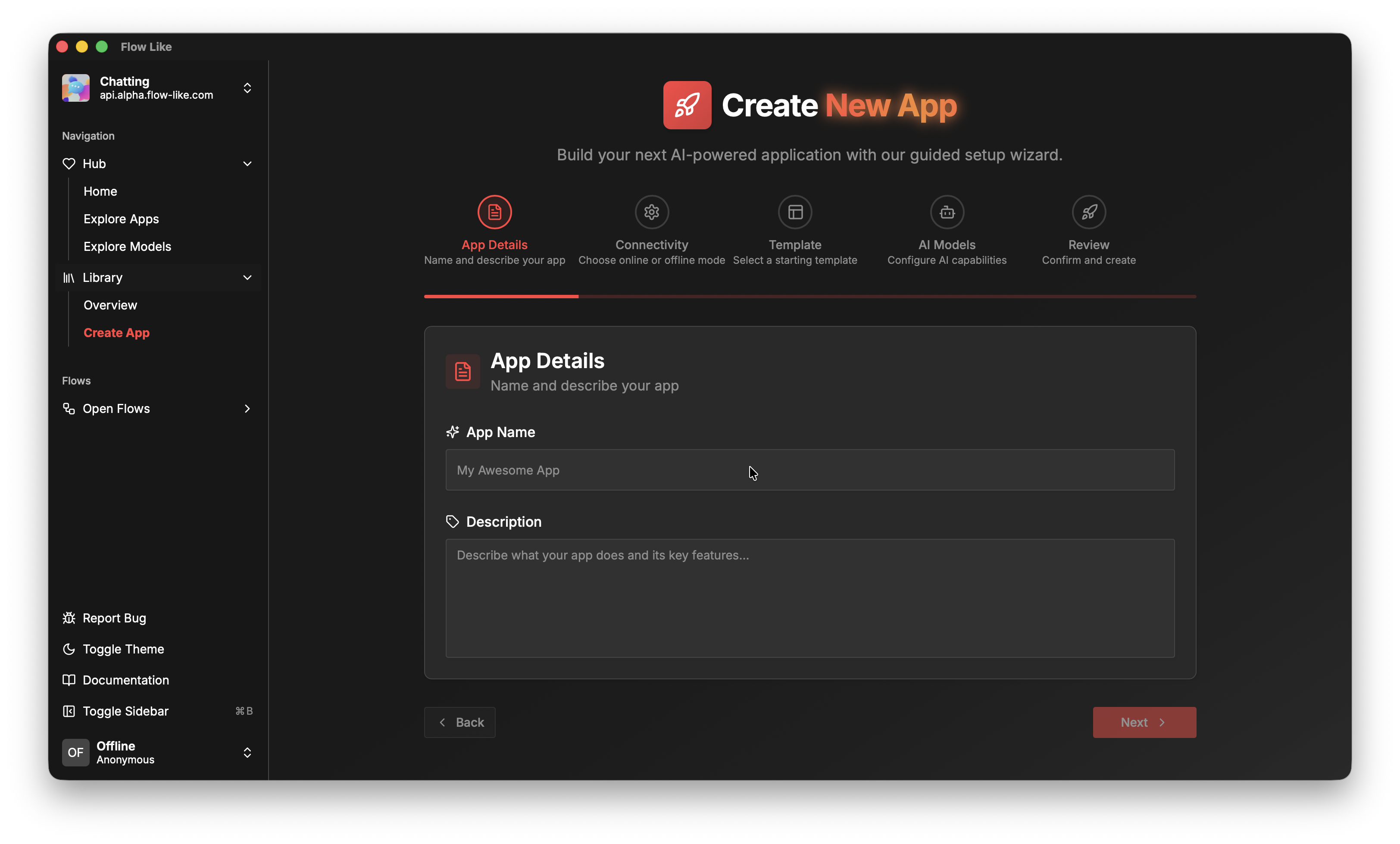
Task: Select Explore Models in the sidebar
Action: (127, 246)
